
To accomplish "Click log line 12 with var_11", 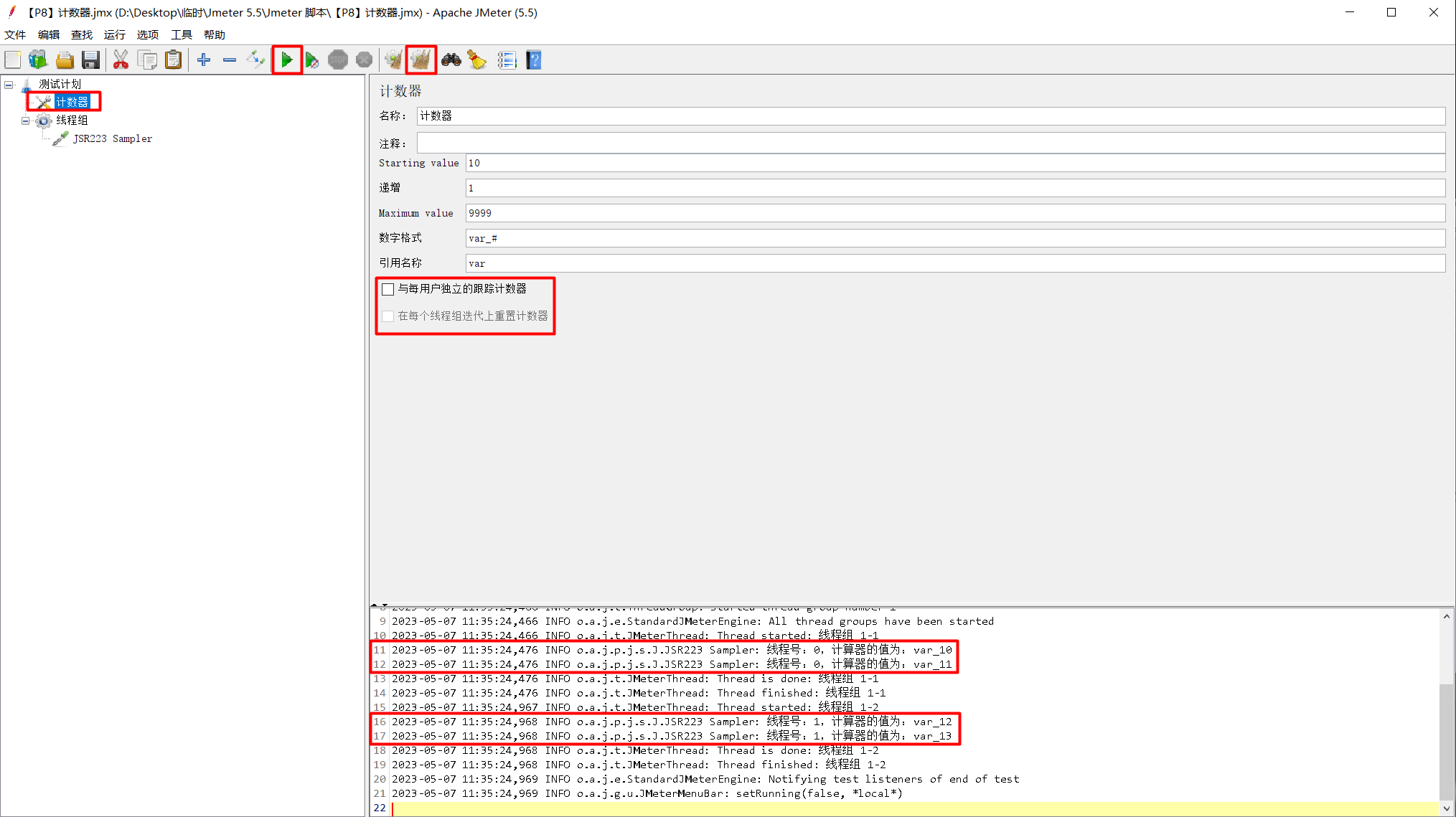I will coord(672,664).
